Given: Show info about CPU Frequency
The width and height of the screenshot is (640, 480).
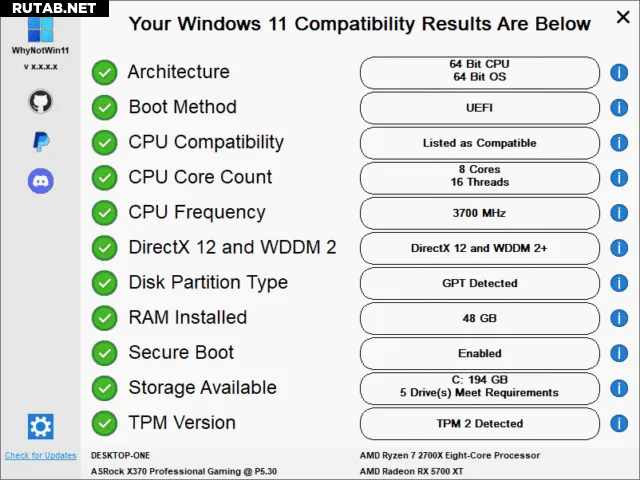Looking at the screenshot, I should pos(619,213).
